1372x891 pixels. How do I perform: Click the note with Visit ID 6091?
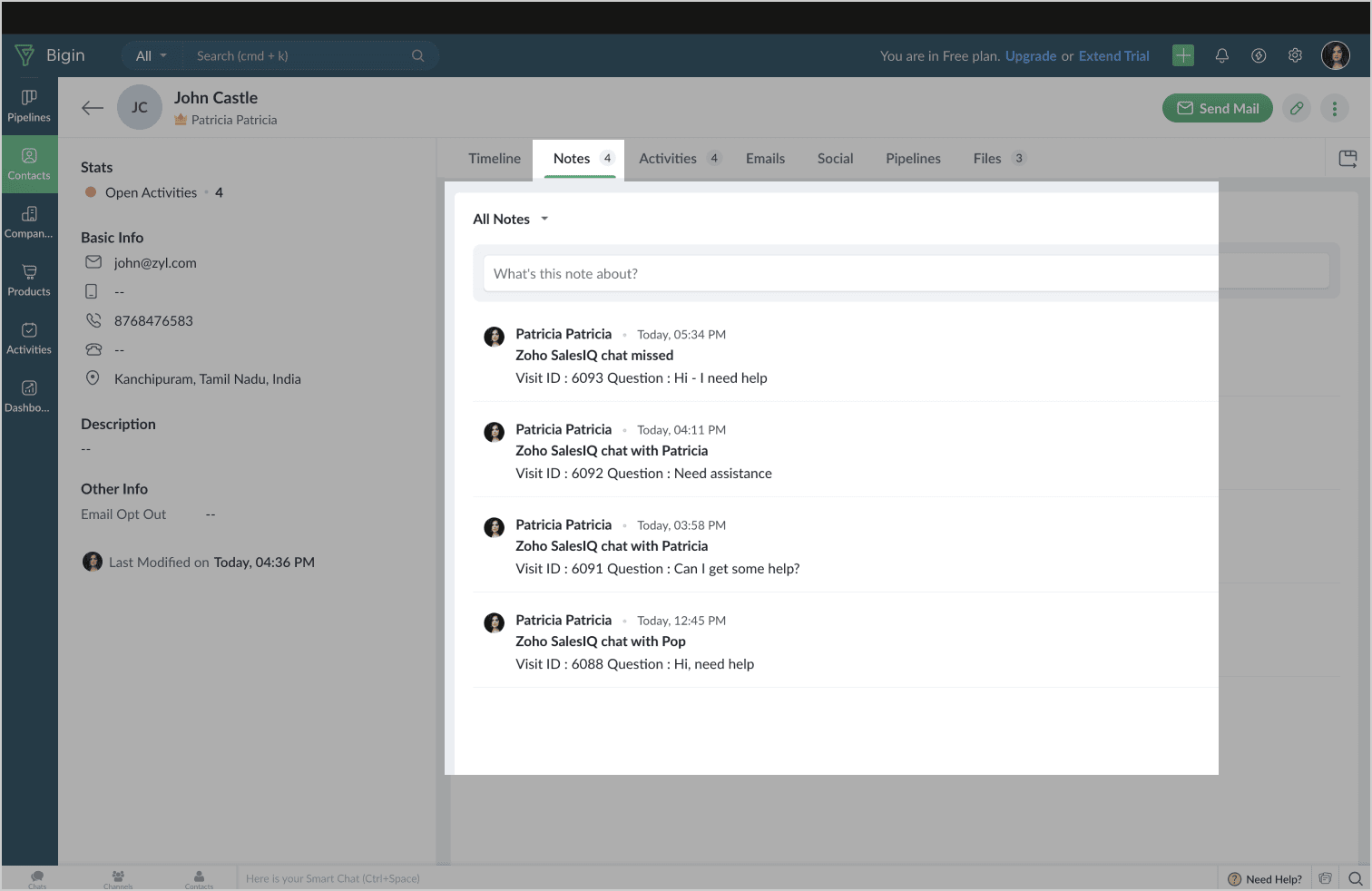click(x=658, y=568)
